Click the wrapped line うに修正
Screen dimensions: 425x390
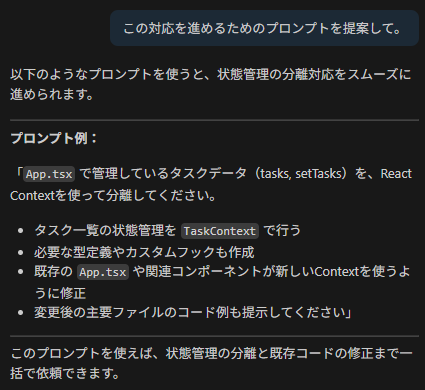60,293
